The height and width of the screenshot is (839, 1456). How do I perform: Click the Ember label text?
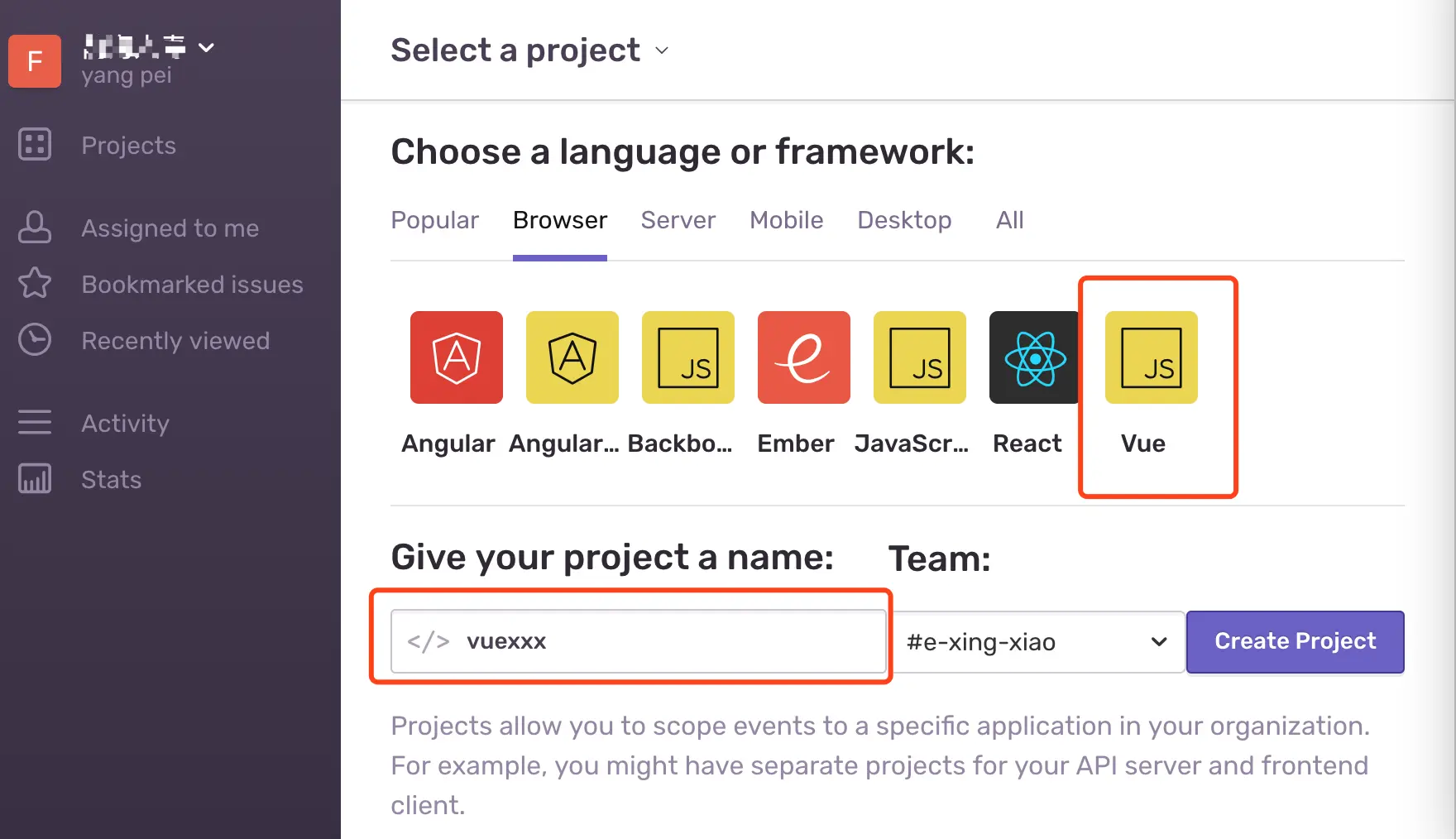tap(796, 443)
